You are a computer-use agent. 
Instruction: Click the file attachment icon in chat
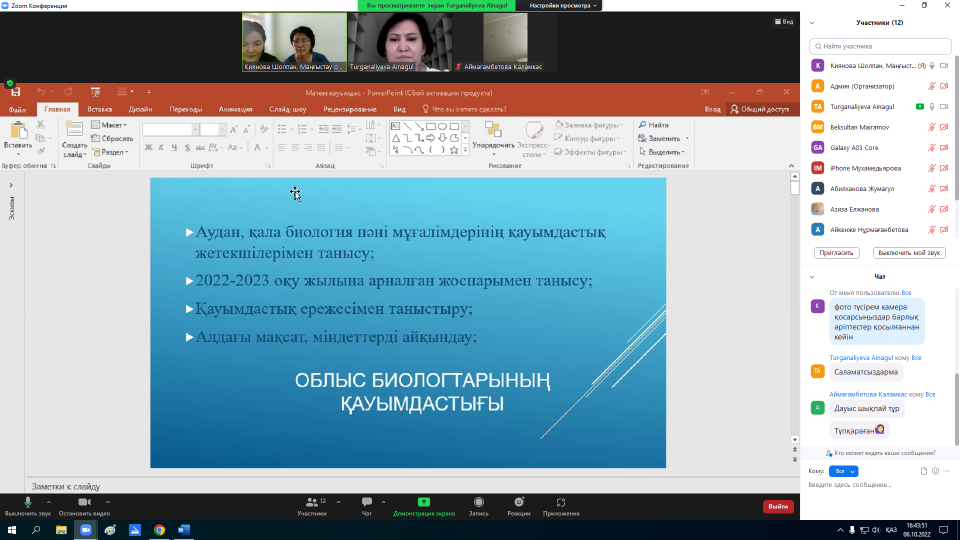point(923,471)
